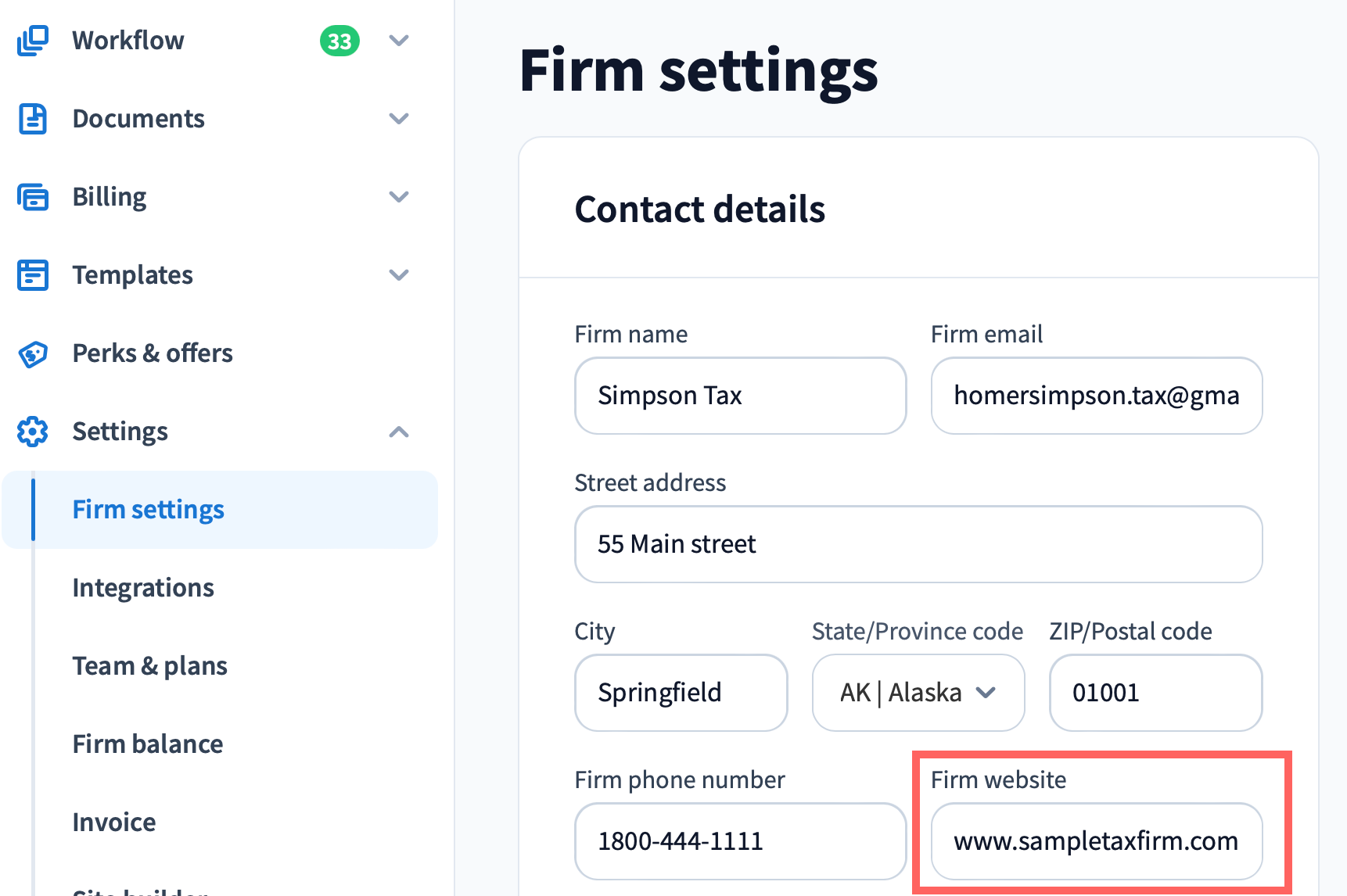Click the Perks & offers tag icon
Image resolution: width=1347 pixels, height=896 pixels.
[x=33, y=354]
